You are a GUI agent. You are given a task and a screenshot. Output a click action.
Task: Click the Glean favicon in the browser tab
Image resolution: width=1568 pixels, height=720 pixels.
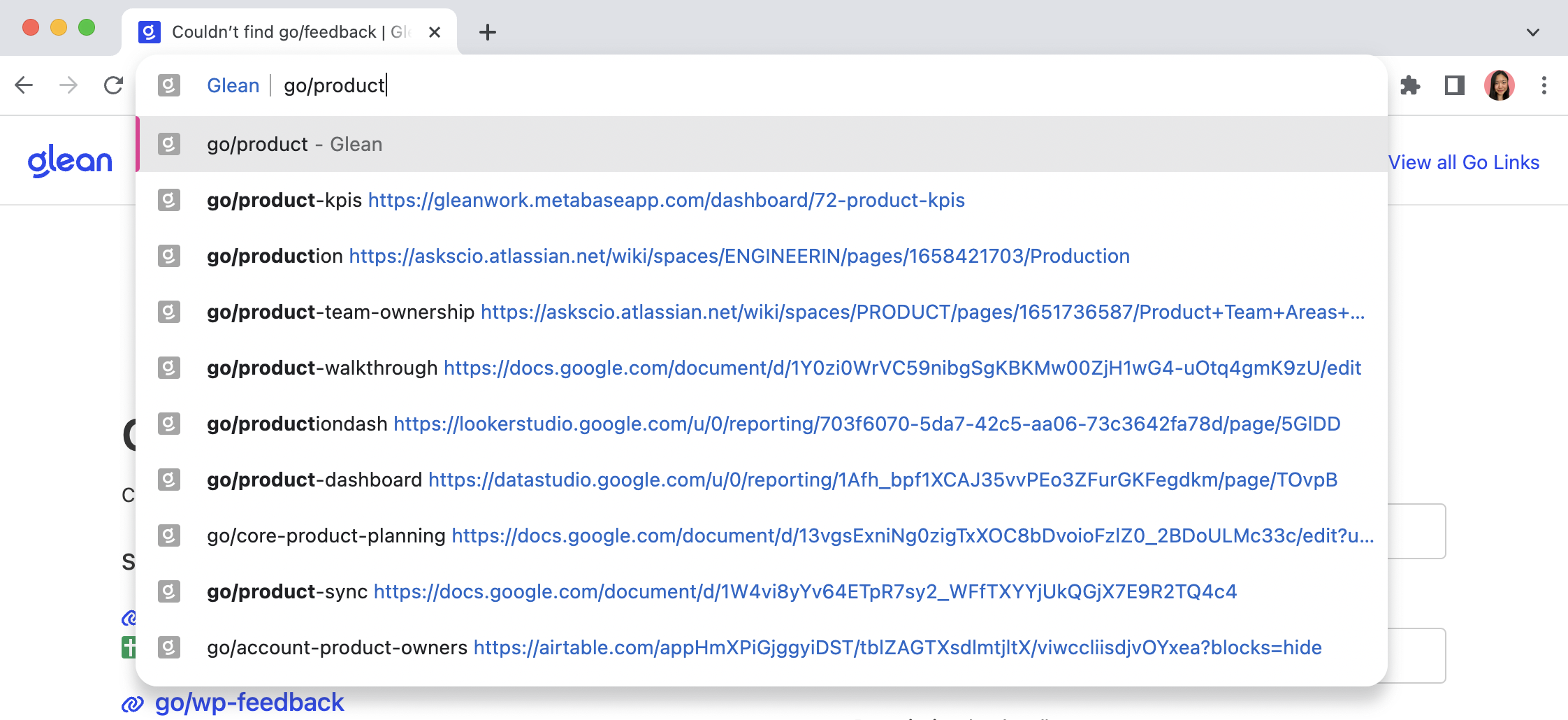[149, 31]
